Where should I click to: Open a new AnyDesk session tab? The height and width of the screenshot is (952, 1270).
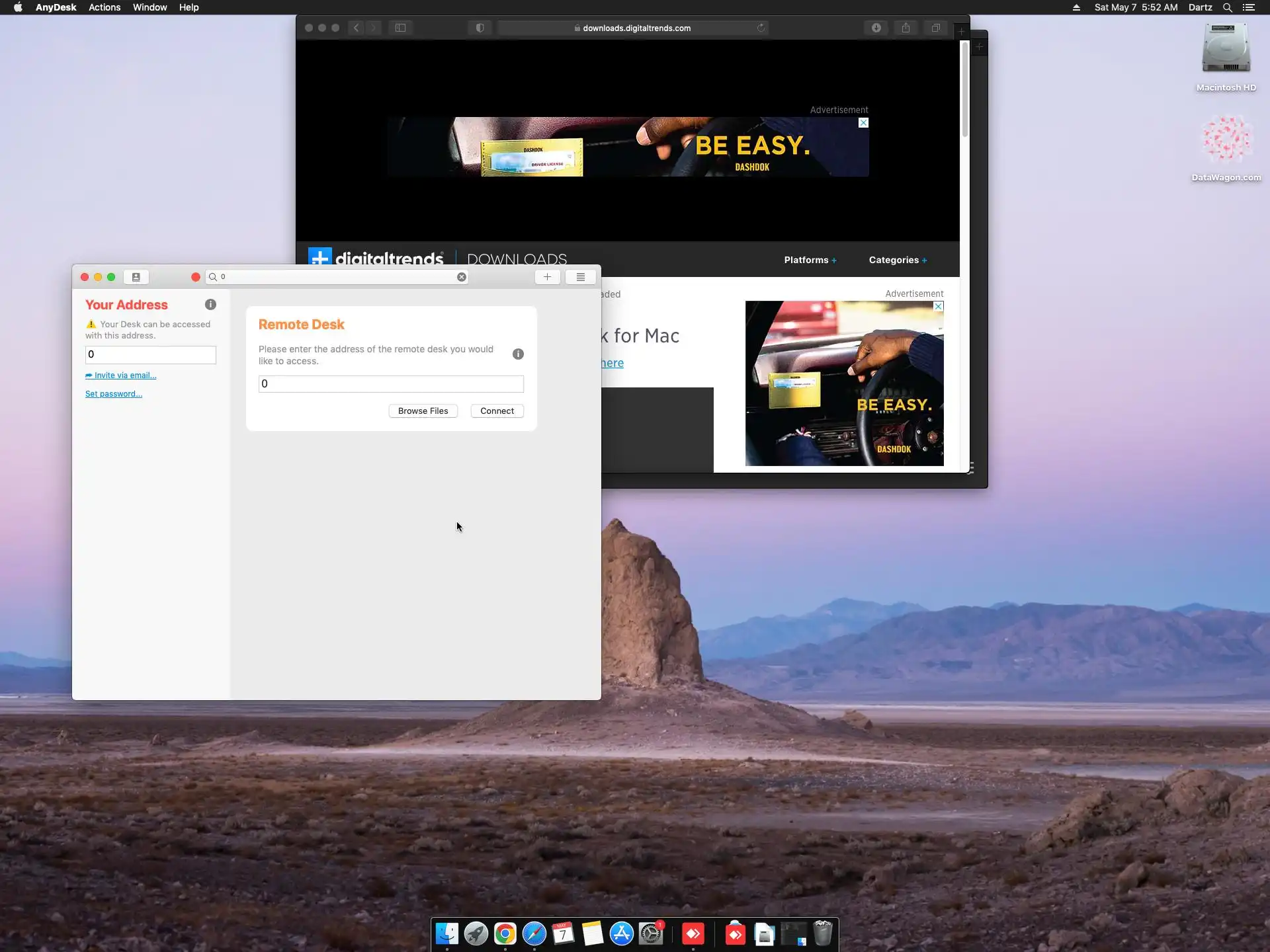[x=547, y=277]
